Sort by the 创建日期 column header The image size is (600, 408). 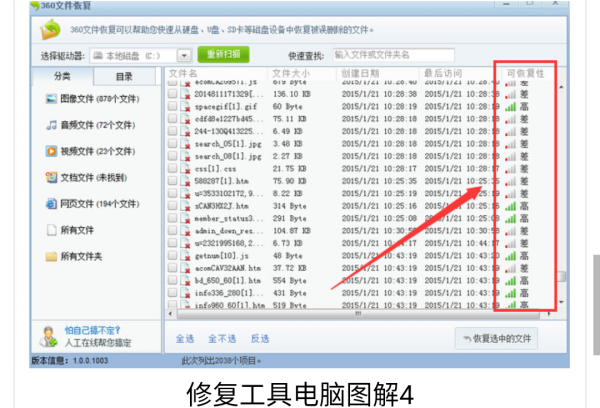(x=360, y=73)
